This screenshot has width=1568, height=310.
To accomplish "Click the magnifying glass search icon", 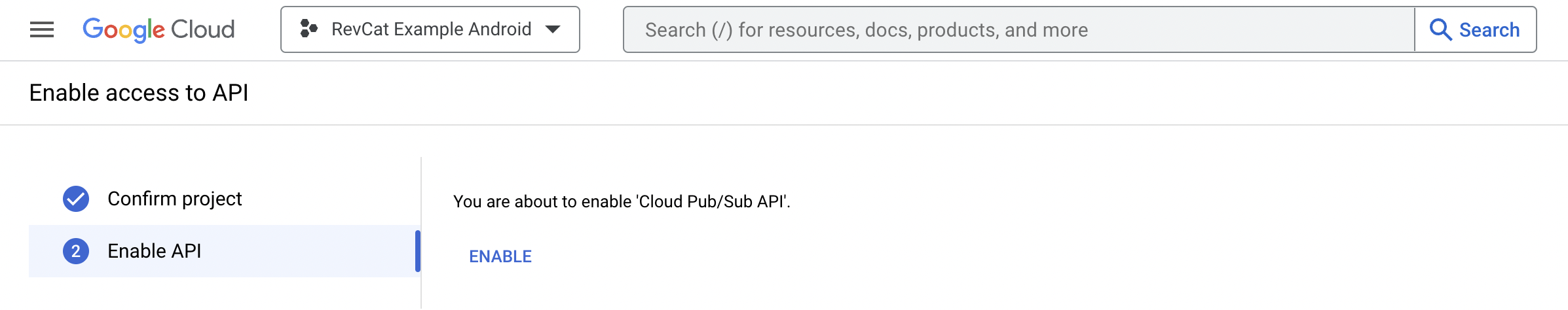I will coord(1440,29).
